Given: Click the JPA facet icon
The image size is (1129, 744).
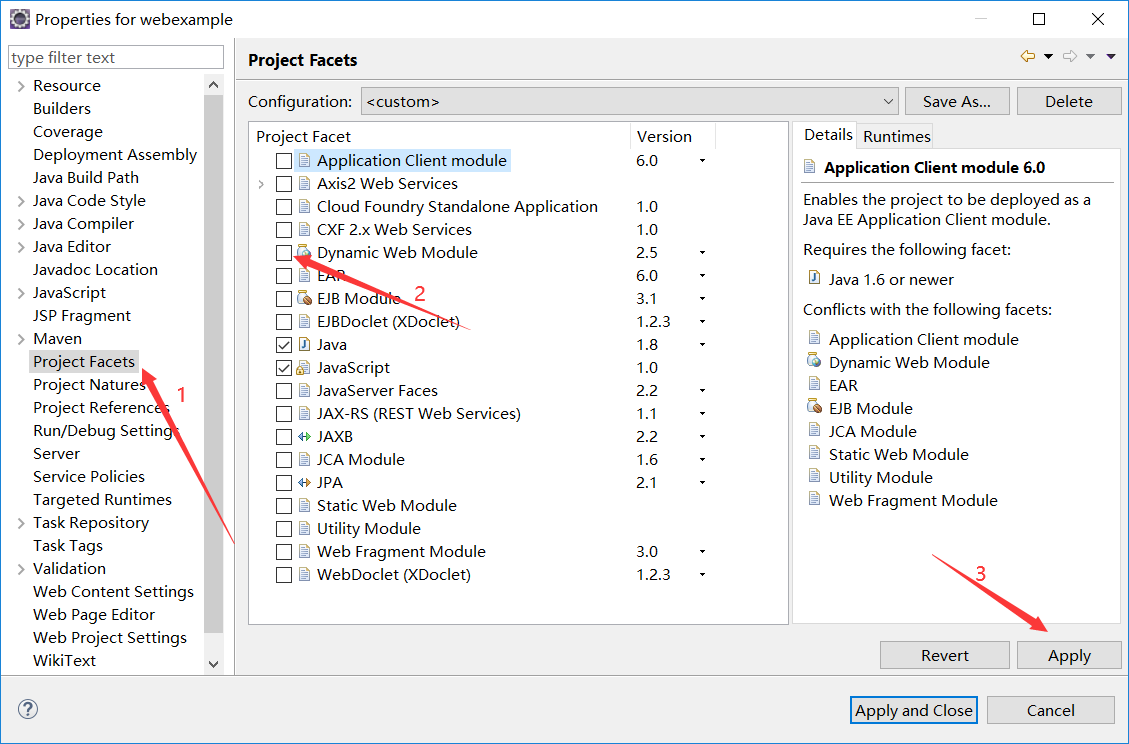Looking at the screenshot, I should click(305, 483).
